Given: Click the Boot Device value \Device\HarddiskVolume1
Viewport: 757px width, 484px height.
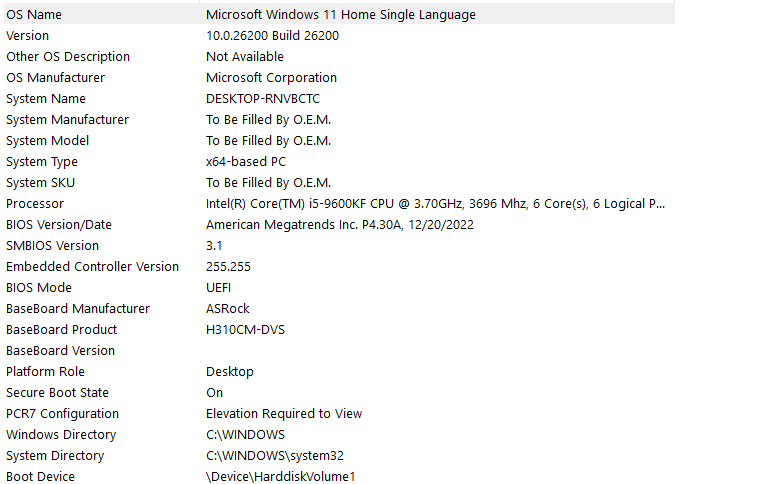Looking at the screenshot, I should (280, 477).
